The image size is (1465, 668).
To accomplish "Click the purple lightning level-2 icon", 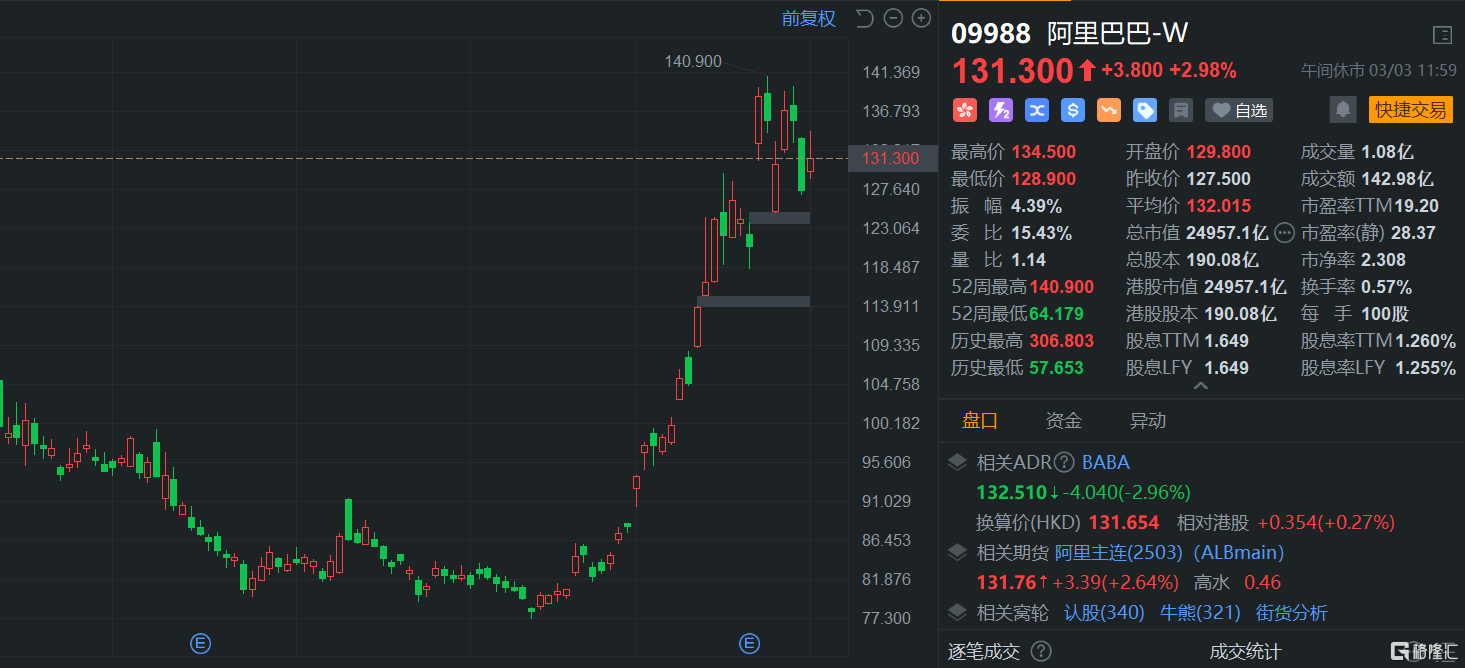I will (1000, 110).
